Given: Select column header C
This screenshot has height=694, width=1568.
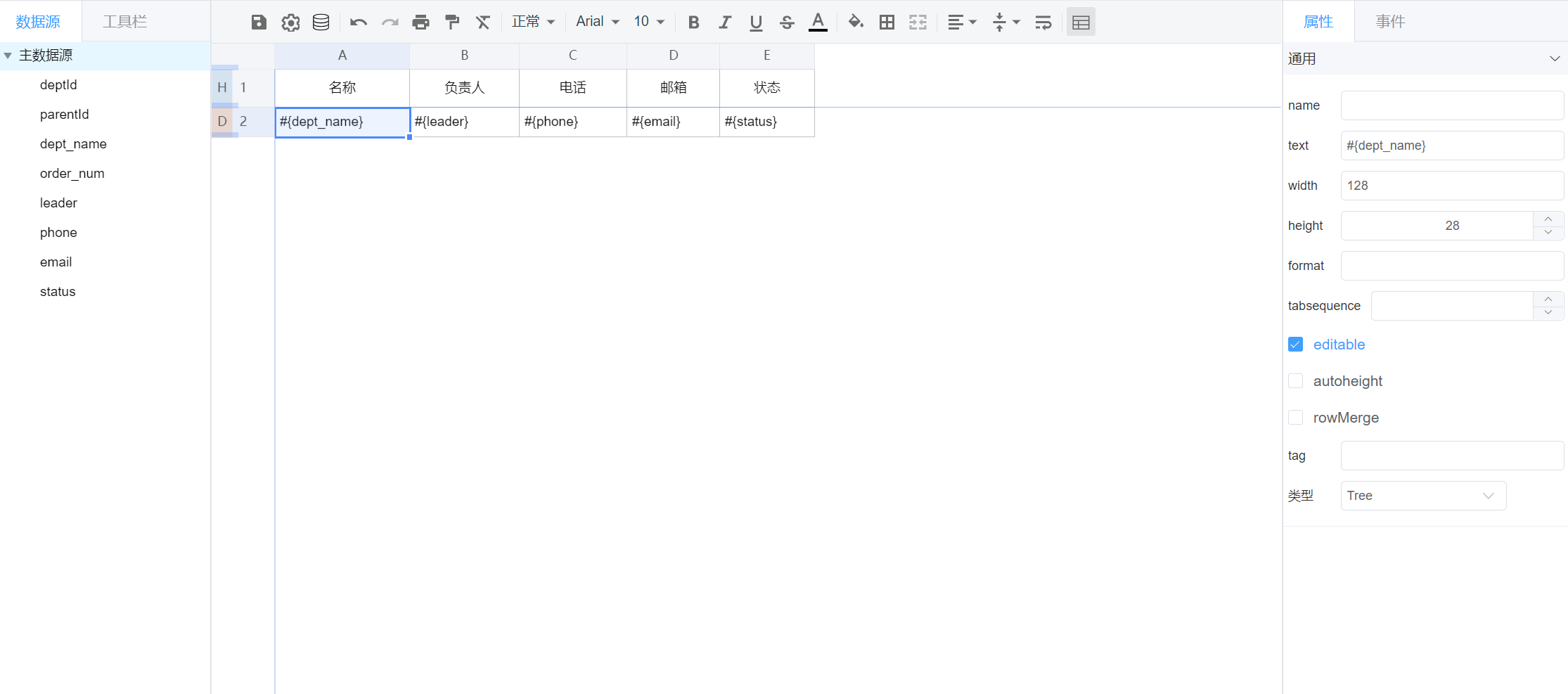Looking at the screenshot, I should point(573,56).
